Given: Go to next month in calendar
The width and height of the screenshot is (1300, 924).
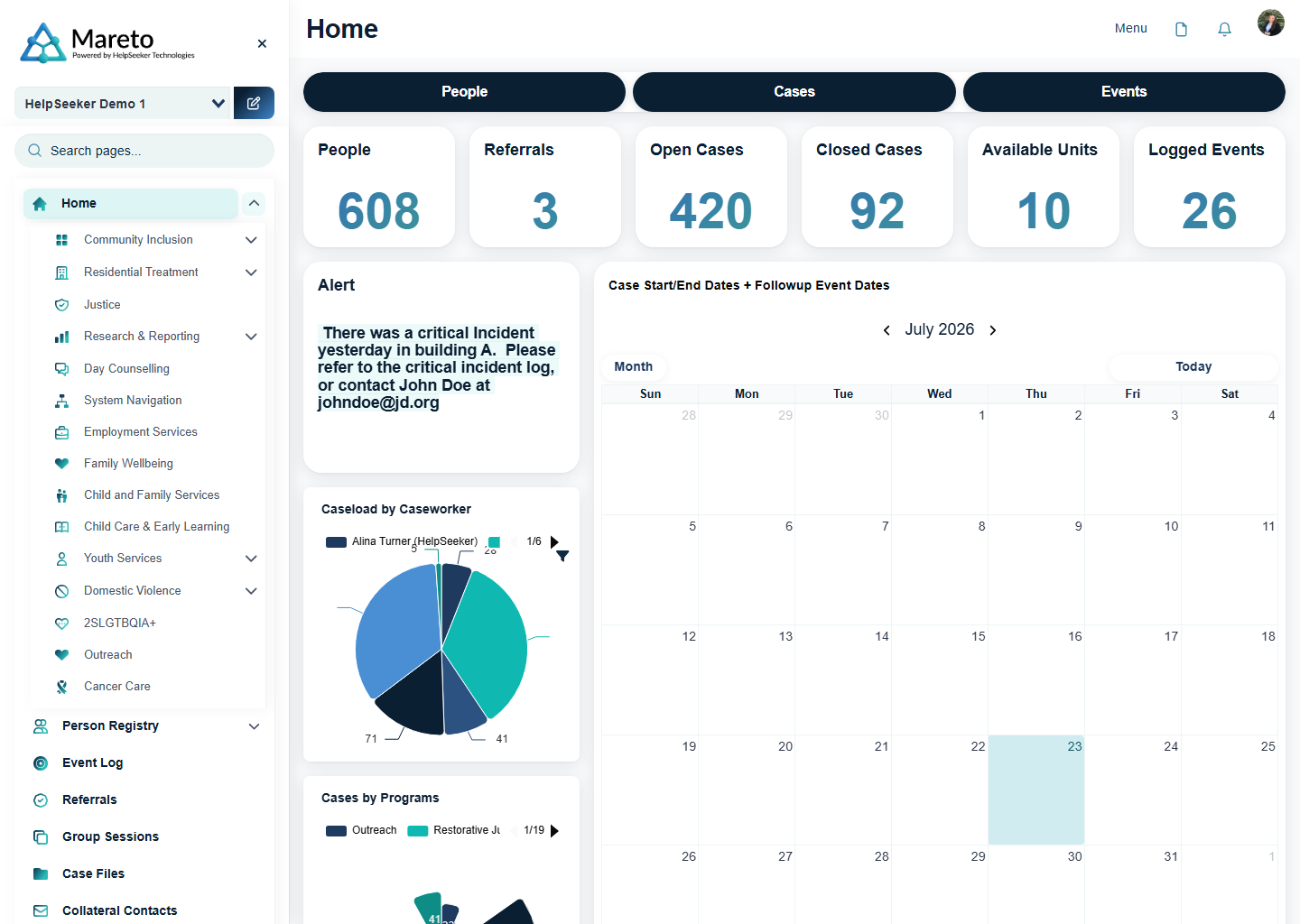Looking at the screenshot, I should click(993, 330).
